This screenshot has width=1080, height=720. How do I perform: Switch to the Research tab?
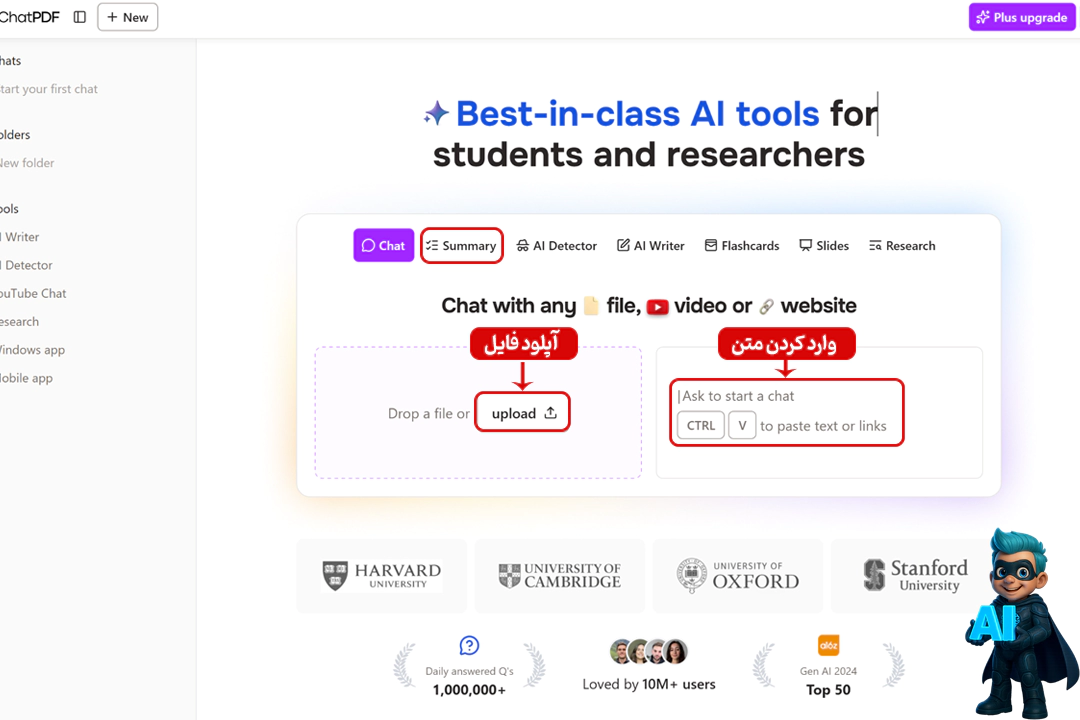point(901,245)
